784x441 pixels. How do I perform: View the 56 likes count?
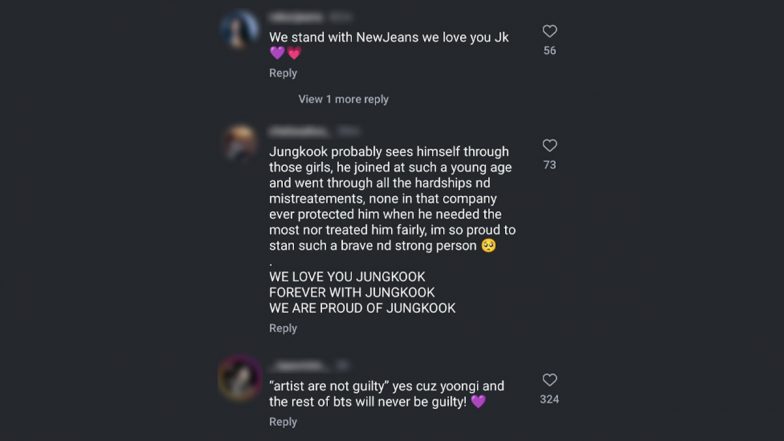550,50
